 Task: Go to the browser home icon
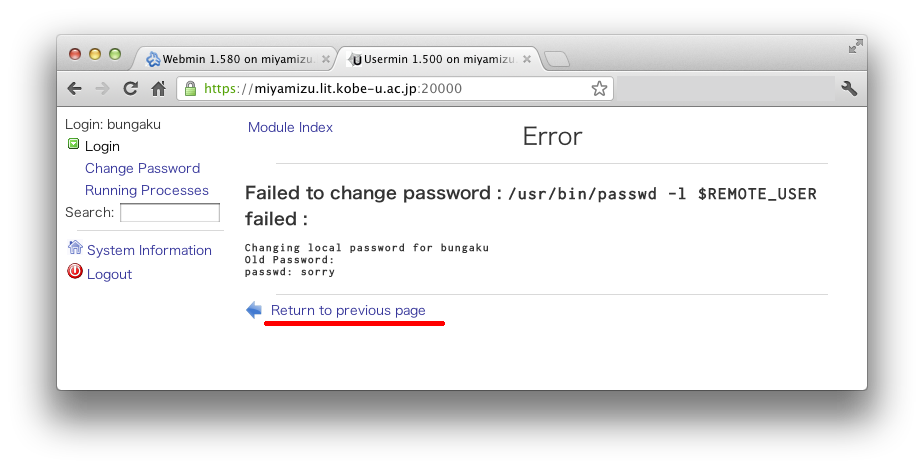(159, 88)
